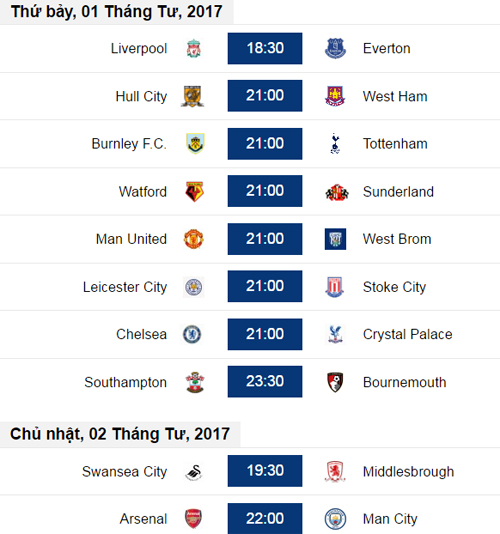
Task: Select the Arsenal cannon crest
Action: (193, 519)
